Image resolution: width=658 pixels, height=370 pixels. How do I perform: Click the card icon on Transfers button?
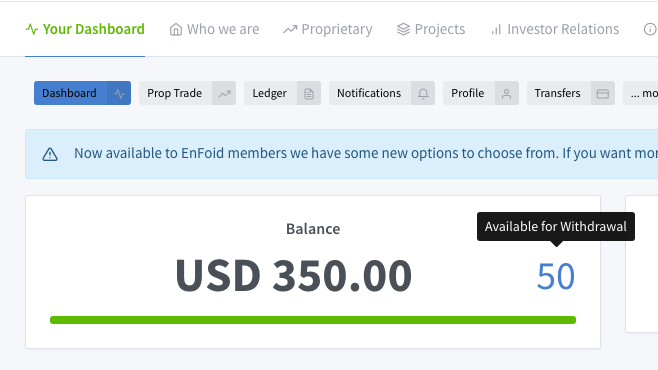(603, 94)
